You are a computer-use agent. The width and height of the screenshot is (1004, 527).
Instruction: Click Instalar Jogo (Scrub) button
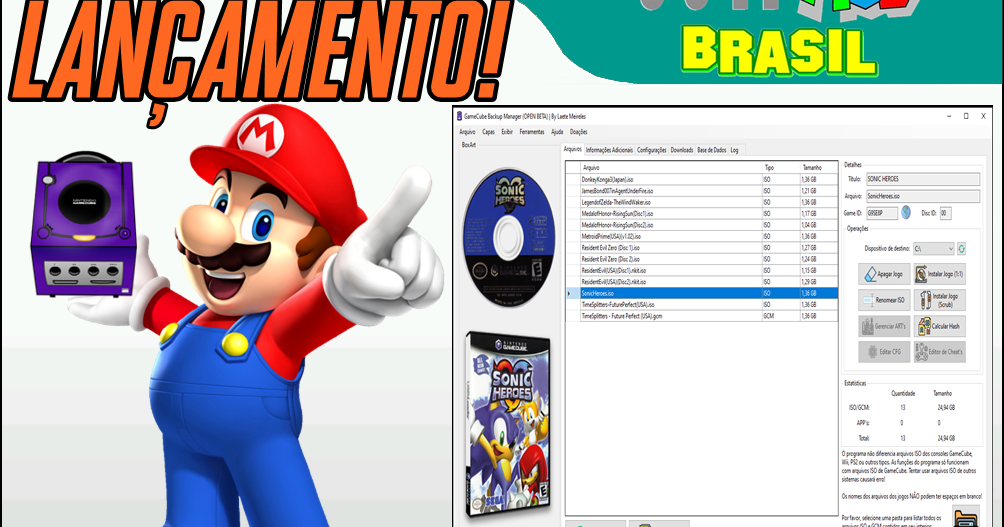(x=939, y=300)
